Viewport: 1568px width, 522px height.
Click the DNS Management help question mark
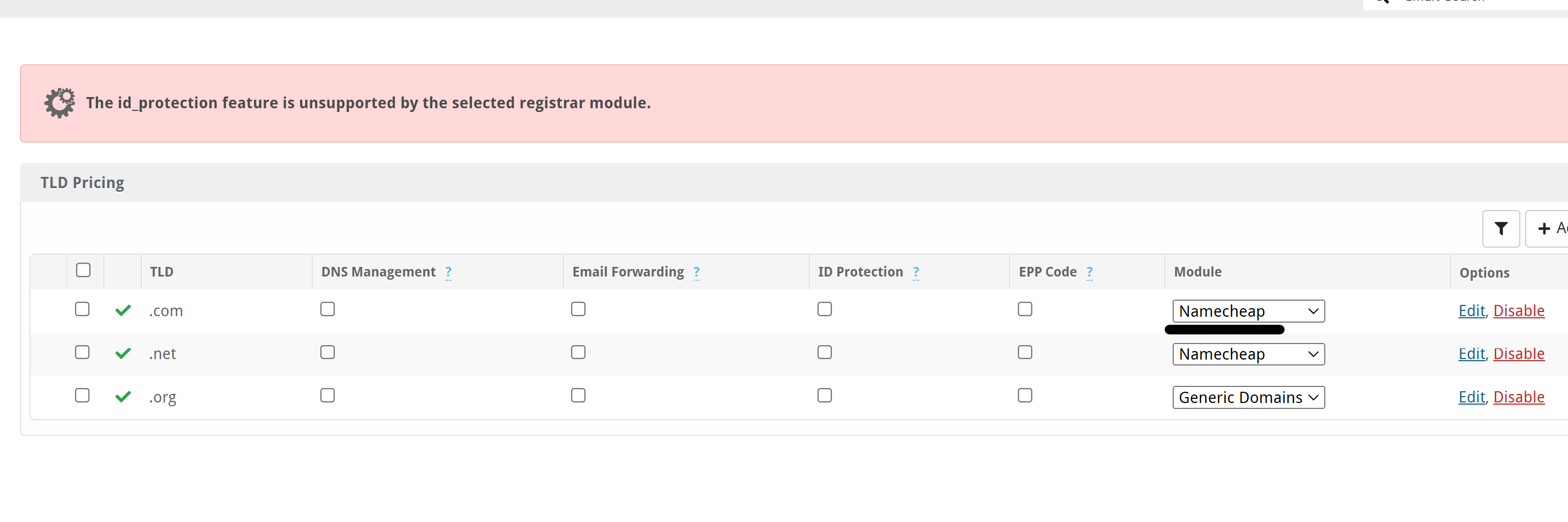tap(448, 272)
